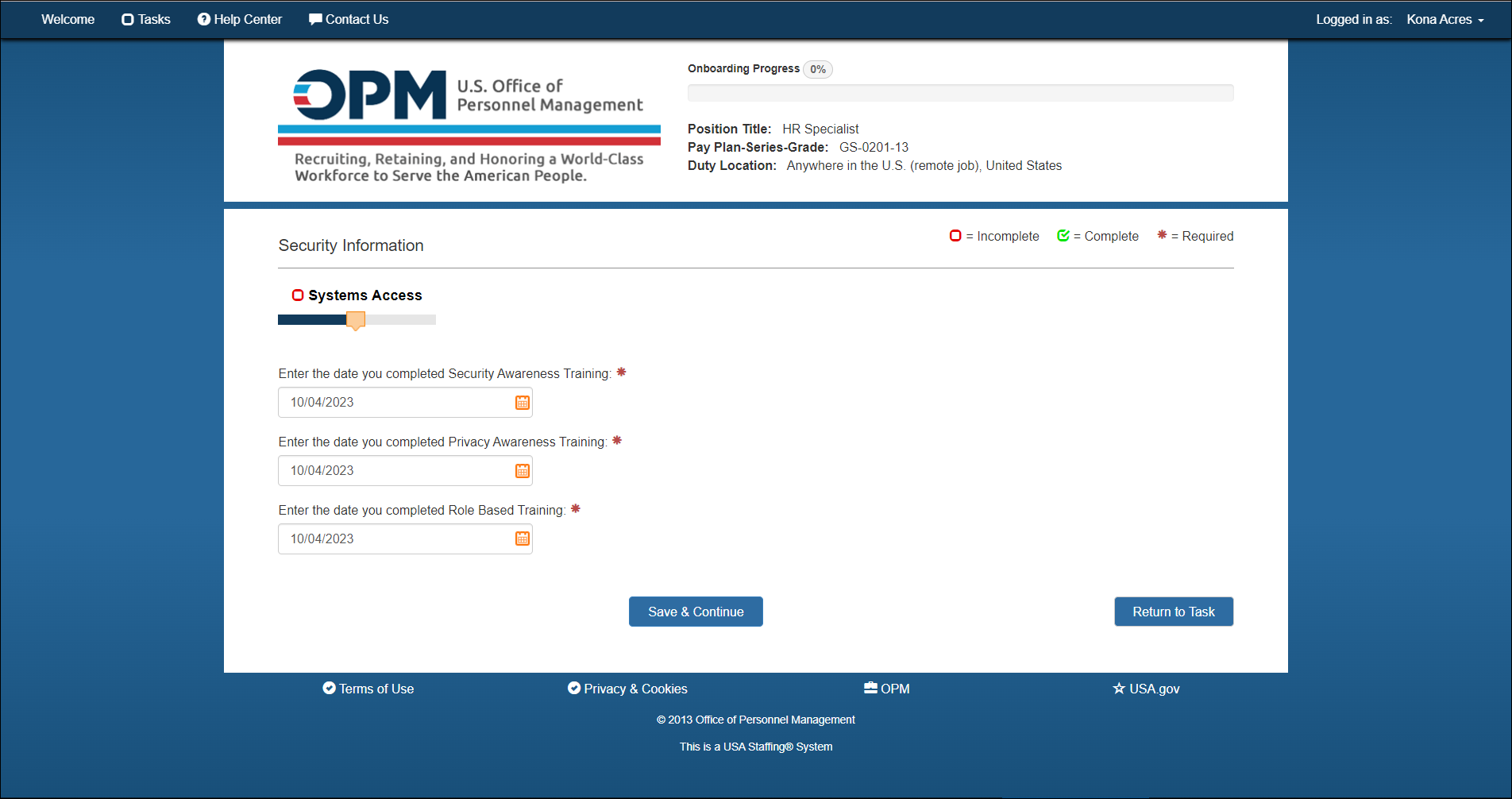Click the GS-0201-13 pay grade text
Viewport: 1512px width, 799px height.
(874, 147)
